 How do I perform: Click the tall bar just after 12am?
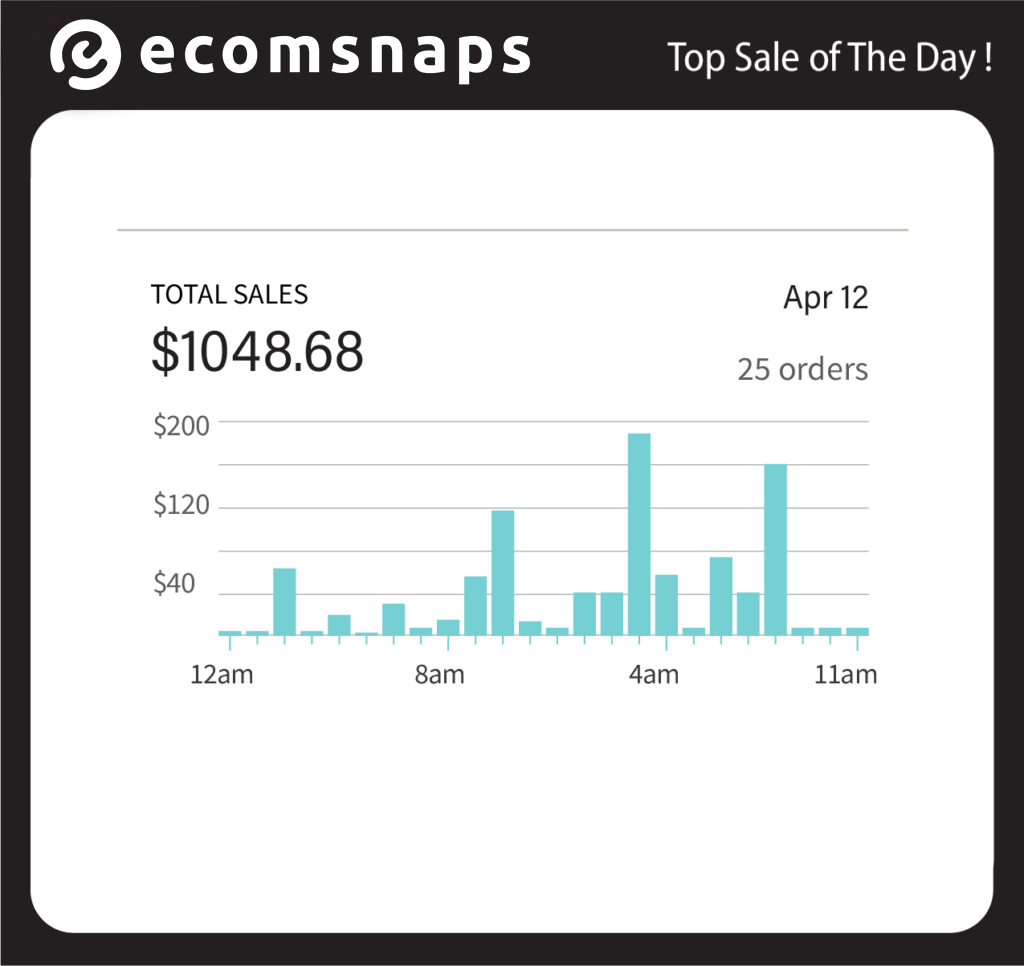[x=285, y=602]
